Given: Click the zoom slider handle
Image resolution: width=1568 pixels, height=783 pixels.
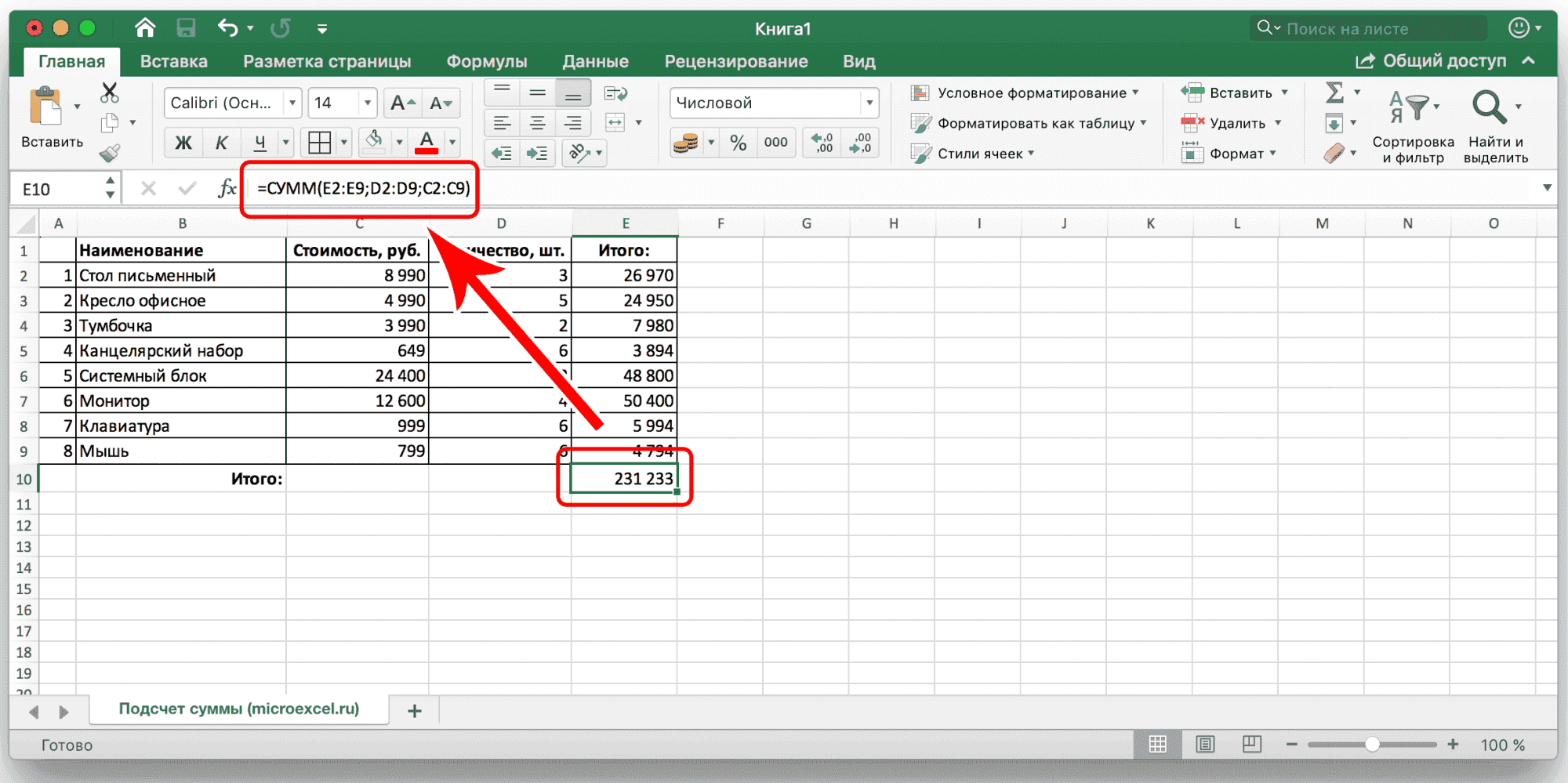Looking at the screenshot, I should pyautogui.click(x=1372, y=745).
